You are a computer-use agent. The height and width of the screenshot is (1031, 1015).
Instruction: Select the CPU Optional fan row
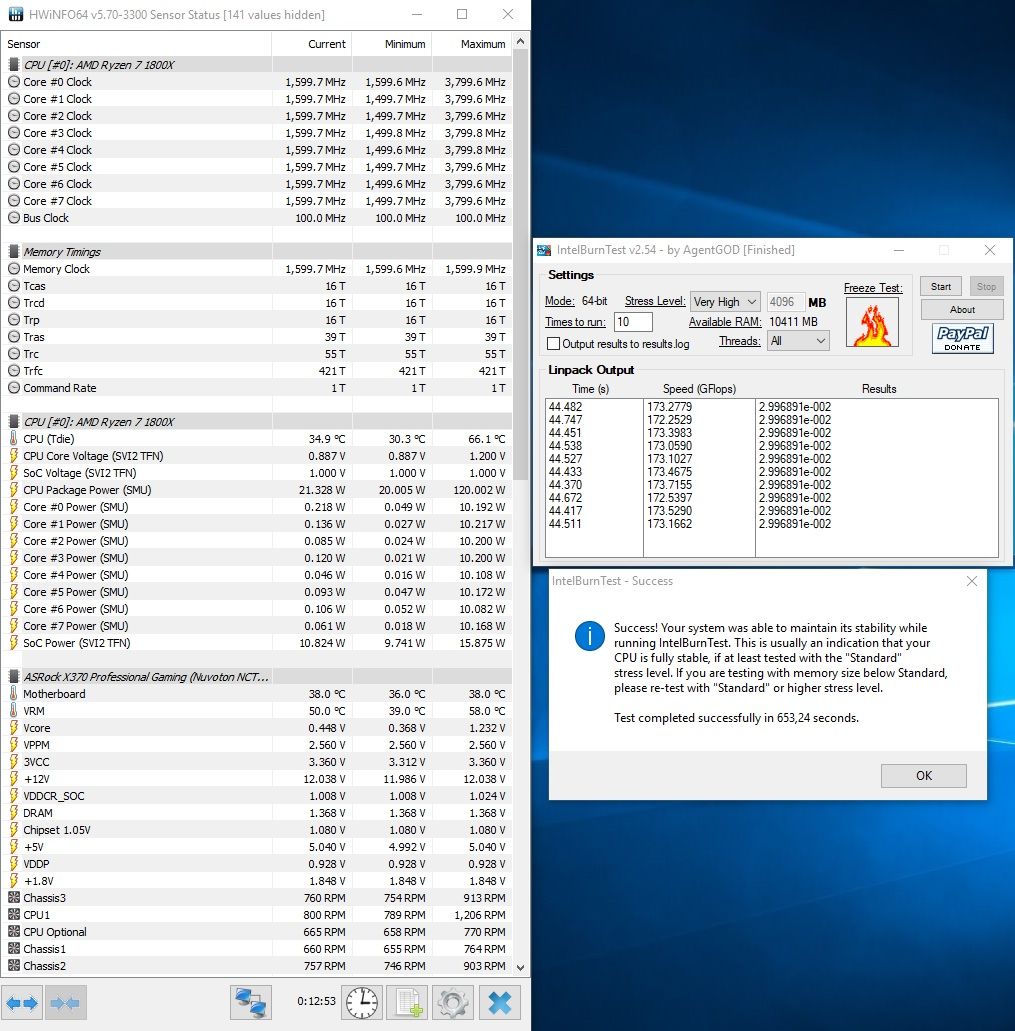pyautogui.click(x=257, y=932)
